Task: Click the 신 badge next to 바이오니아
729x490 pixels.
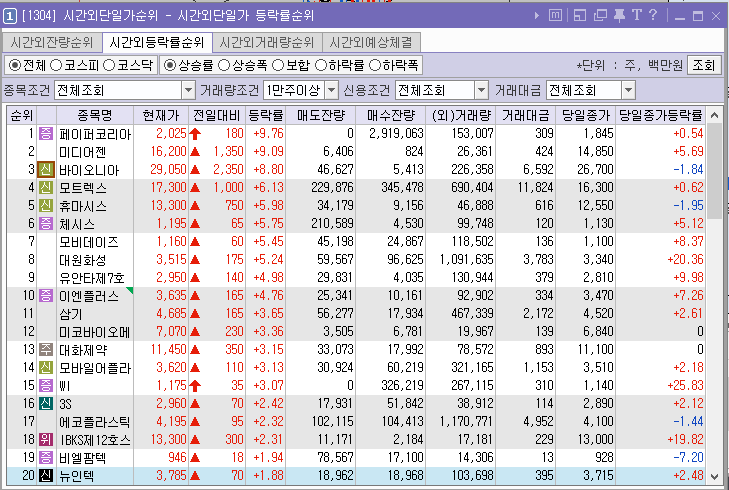Action: coord(46,170)
